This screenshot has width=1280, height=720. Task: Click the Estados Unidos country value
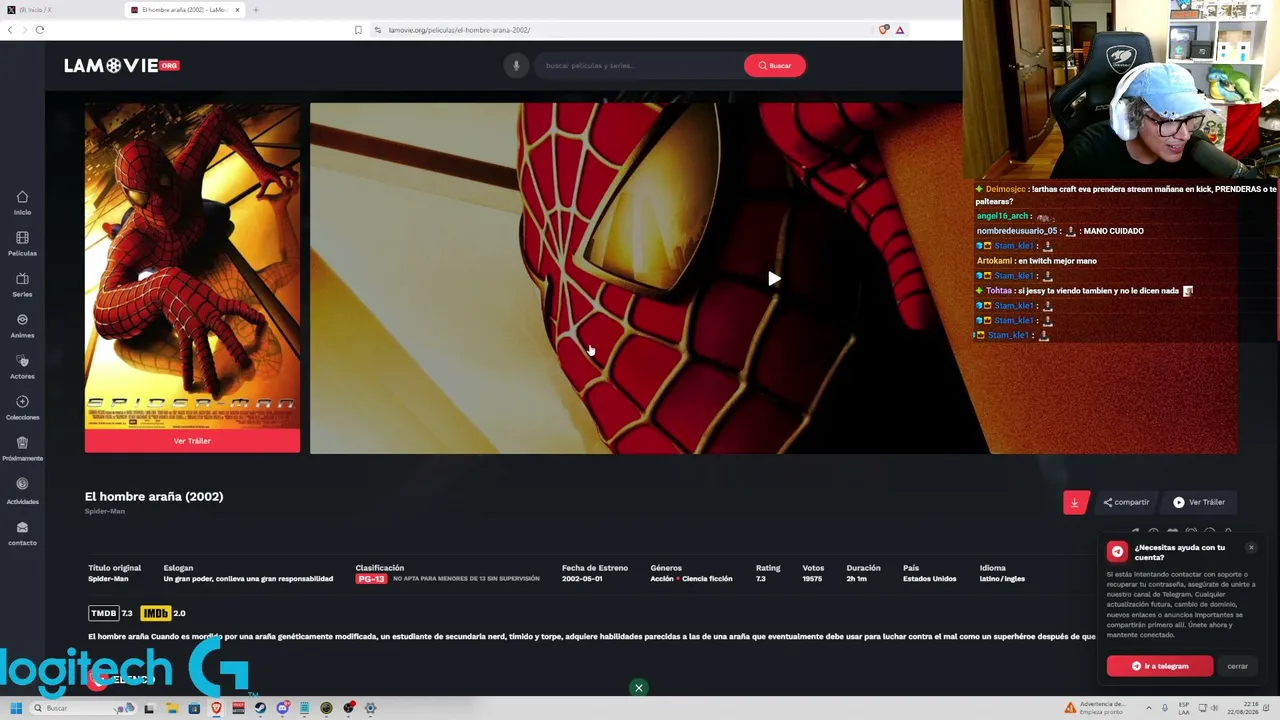tap(930, 579)
